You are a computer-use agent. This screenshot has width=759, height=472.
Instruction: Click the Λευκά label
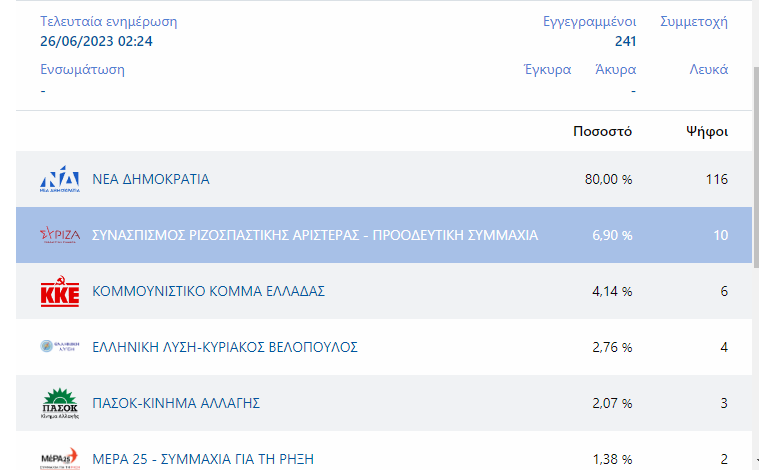click(x=709, y=70)
